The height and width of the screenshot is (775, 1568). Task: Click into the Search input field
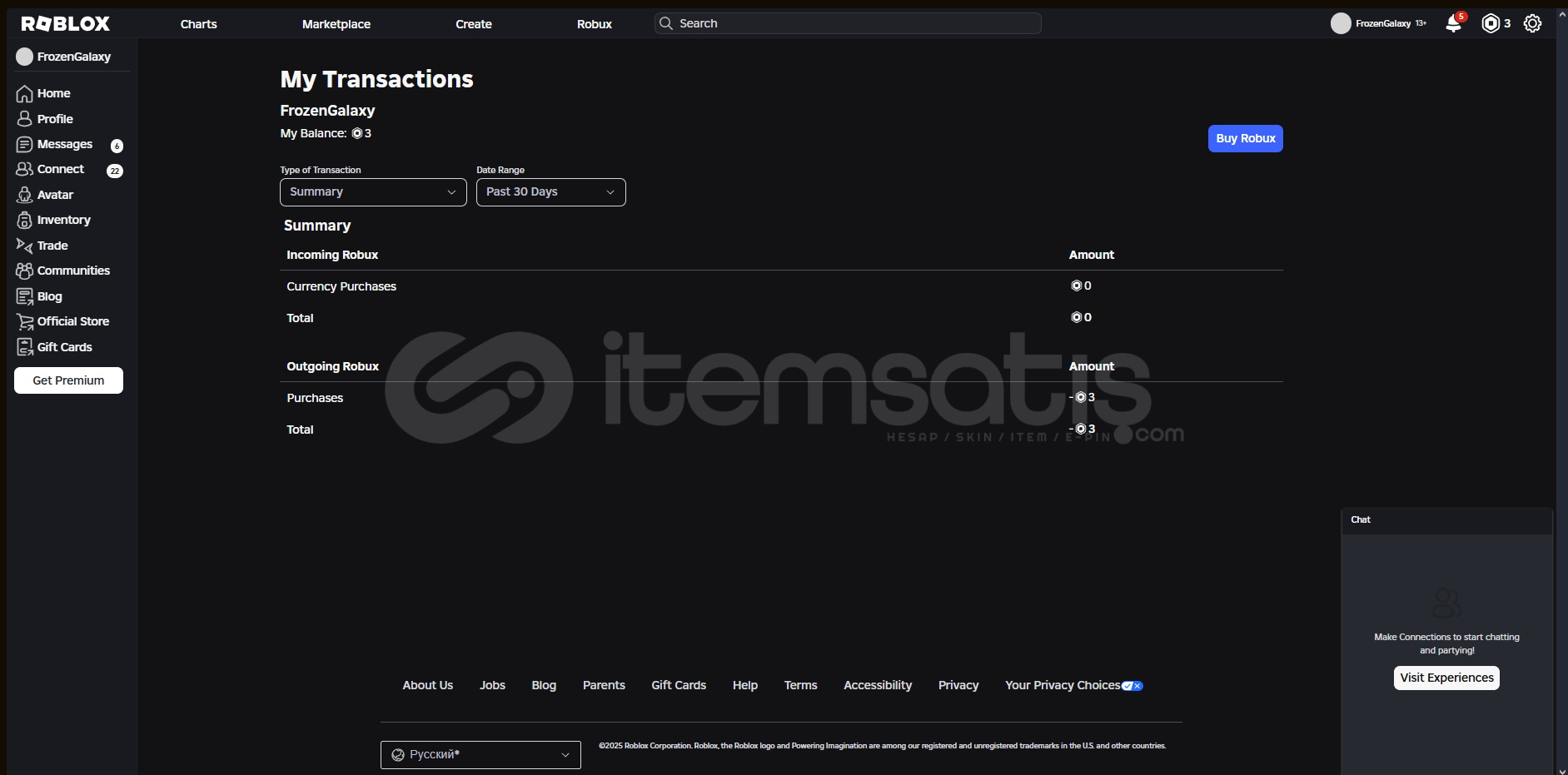(848, 23)
